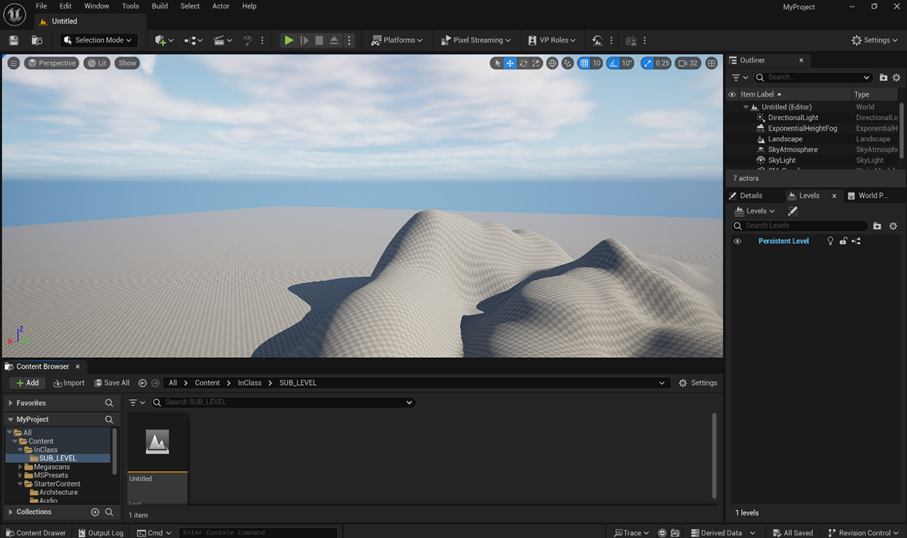Select the arrow Select objects tool in viewport
This screenshot has height=538, width=907.
click(497, 63)
